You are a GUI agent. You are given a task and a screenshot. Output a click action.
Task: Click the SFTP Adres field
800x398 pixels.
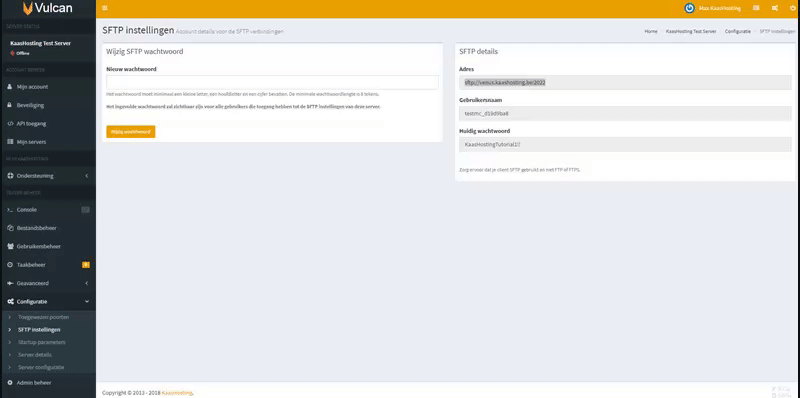point(625,83)
